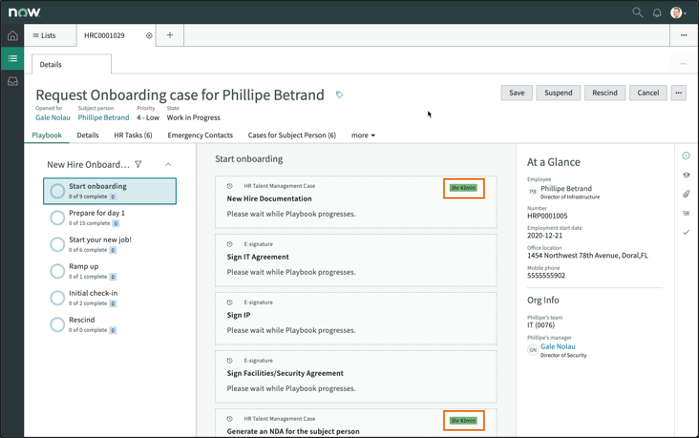Viewport: 699px width, 438px height.
Task: Suspend the onboarding case
Action: click(x=558, y=93)
